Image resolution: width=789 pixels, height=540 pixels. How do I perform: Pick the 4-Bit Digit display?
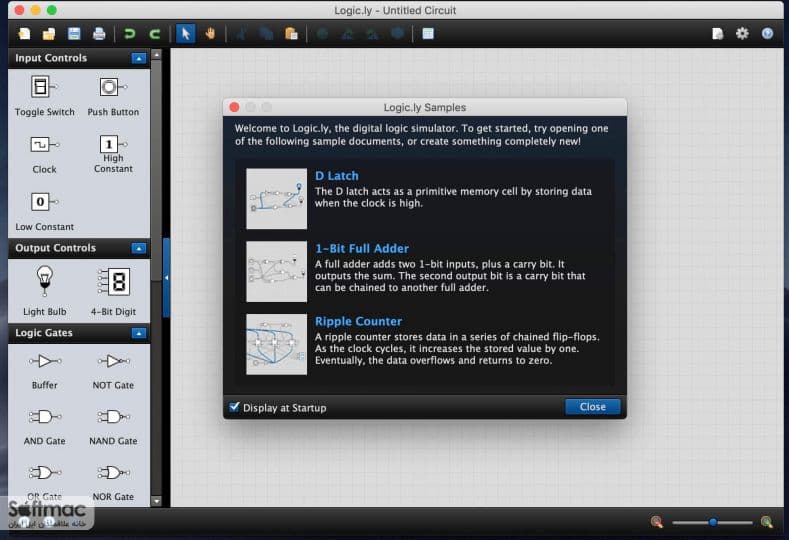(113, 290)
